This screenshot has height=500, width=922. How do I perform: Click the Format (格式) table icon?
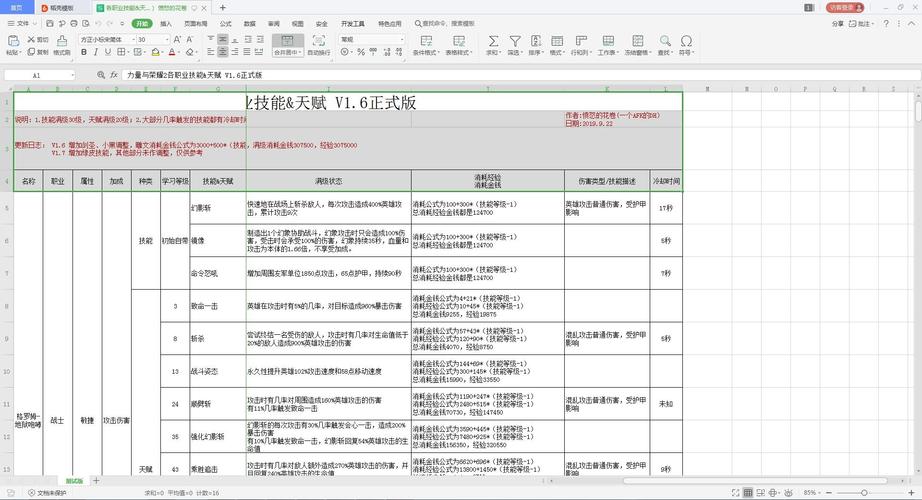[557, 41]
